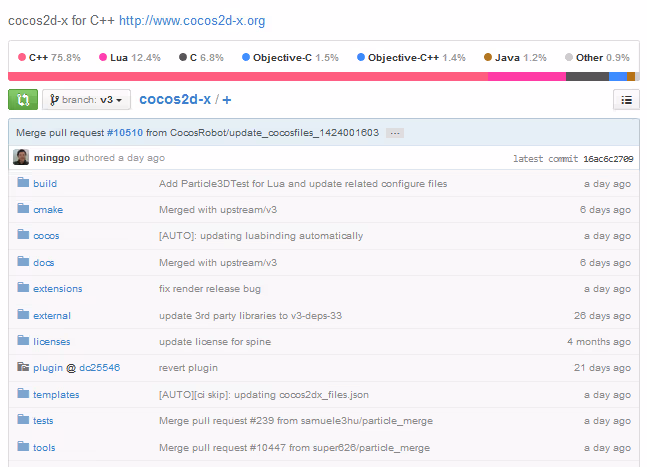647x467 pixels.
Task: Click the Lua segment of language bar
Action: (x=527, y=76)
